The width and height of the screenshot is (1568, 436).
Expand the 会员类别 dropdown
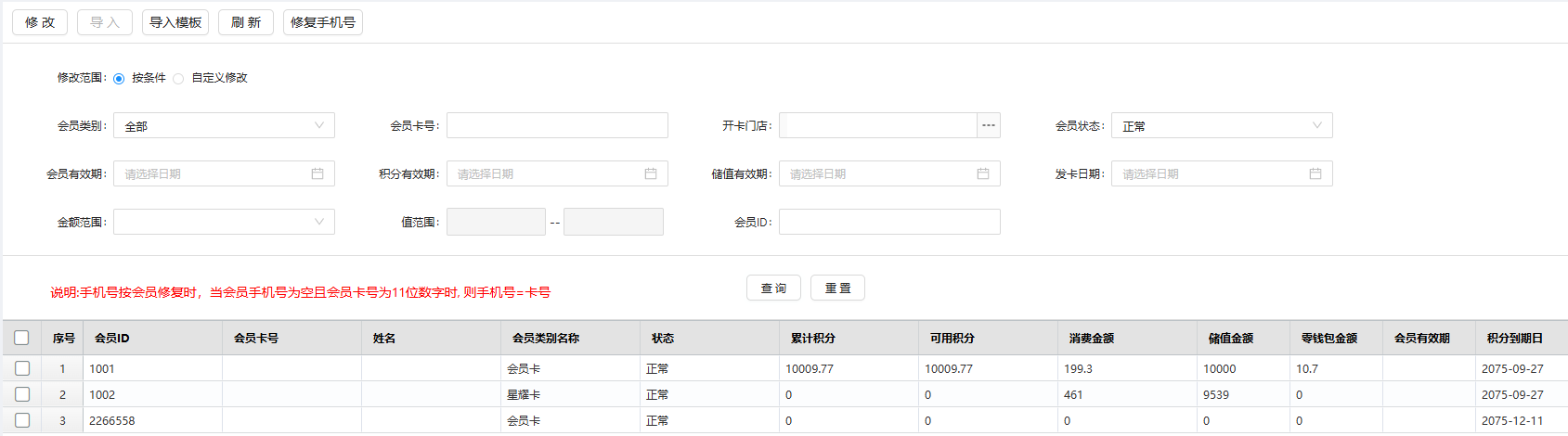coord(224,125)
